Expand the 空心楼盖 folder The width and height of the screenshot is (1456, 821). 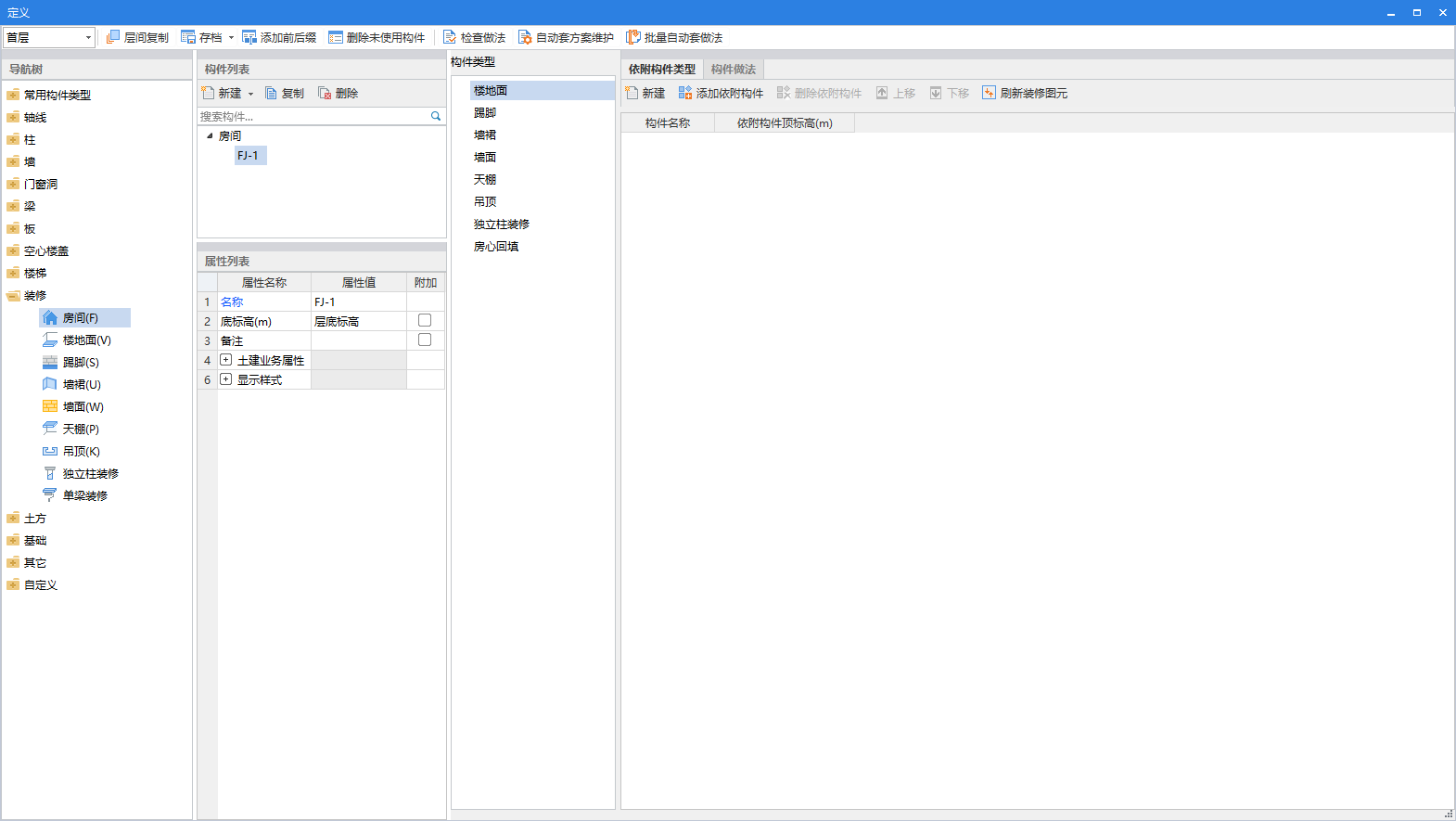13,251
